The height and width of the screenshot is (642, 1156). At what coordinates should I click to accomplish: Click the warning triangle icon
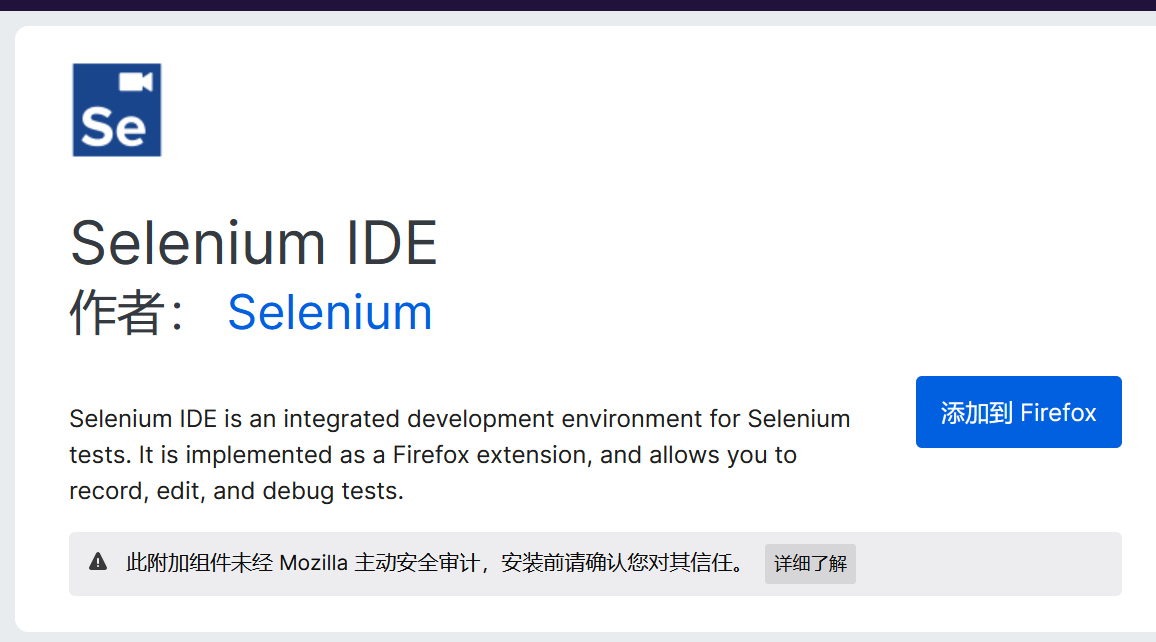coord(98,562)
